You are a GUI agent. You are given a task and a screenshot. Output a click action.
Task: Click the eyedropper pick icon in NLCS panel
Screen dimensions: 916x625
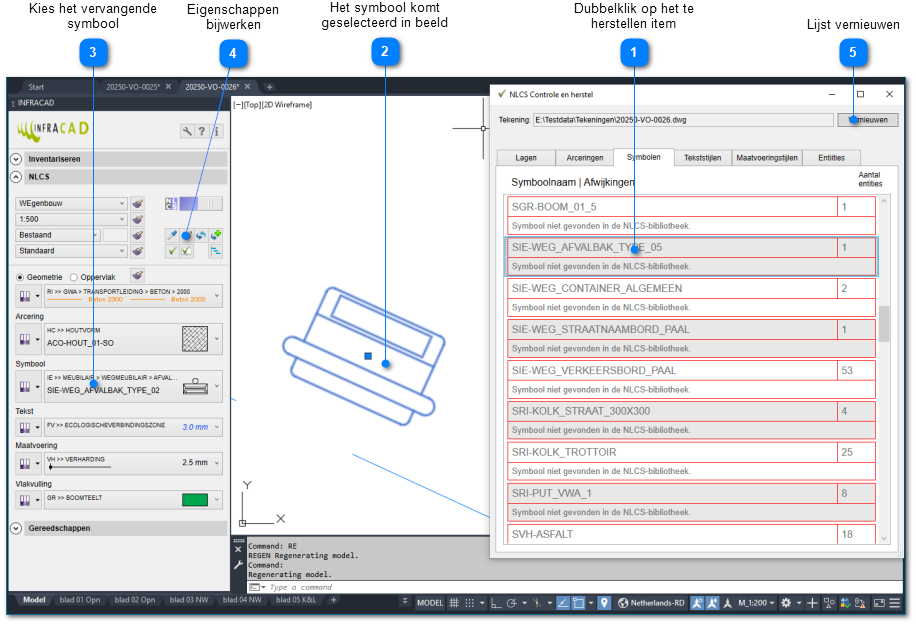(172, 235)
